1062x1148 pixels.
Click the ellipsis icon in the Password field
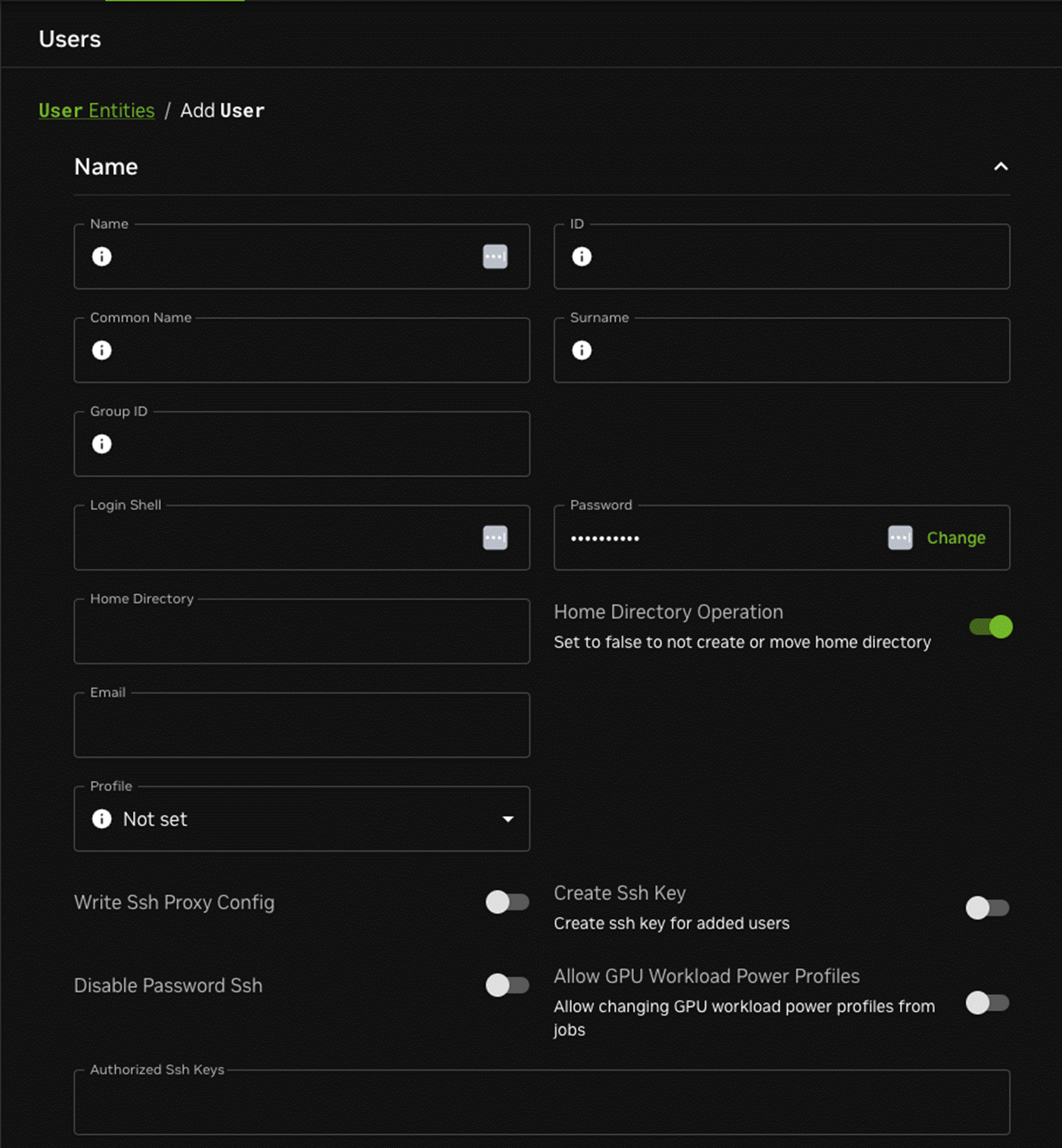pos(900,537)
